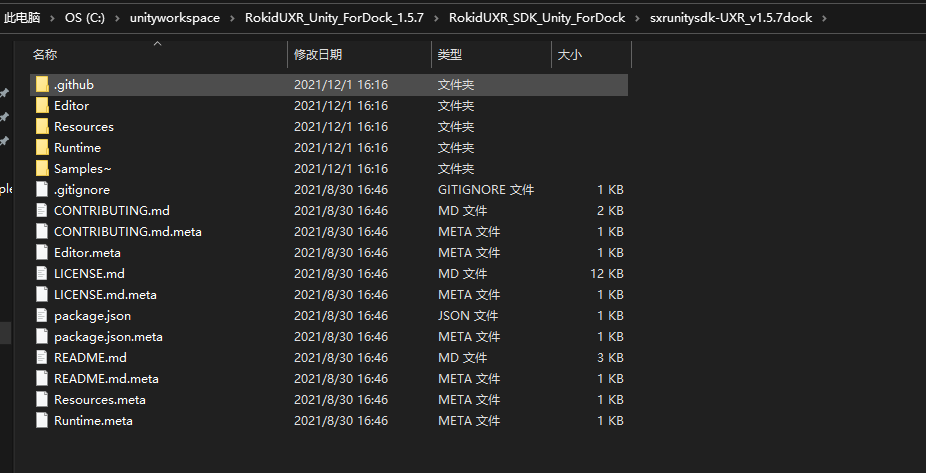Click the Runtime.meta file icon
Viewport: 926px width, 473px height.
(41, 420)
